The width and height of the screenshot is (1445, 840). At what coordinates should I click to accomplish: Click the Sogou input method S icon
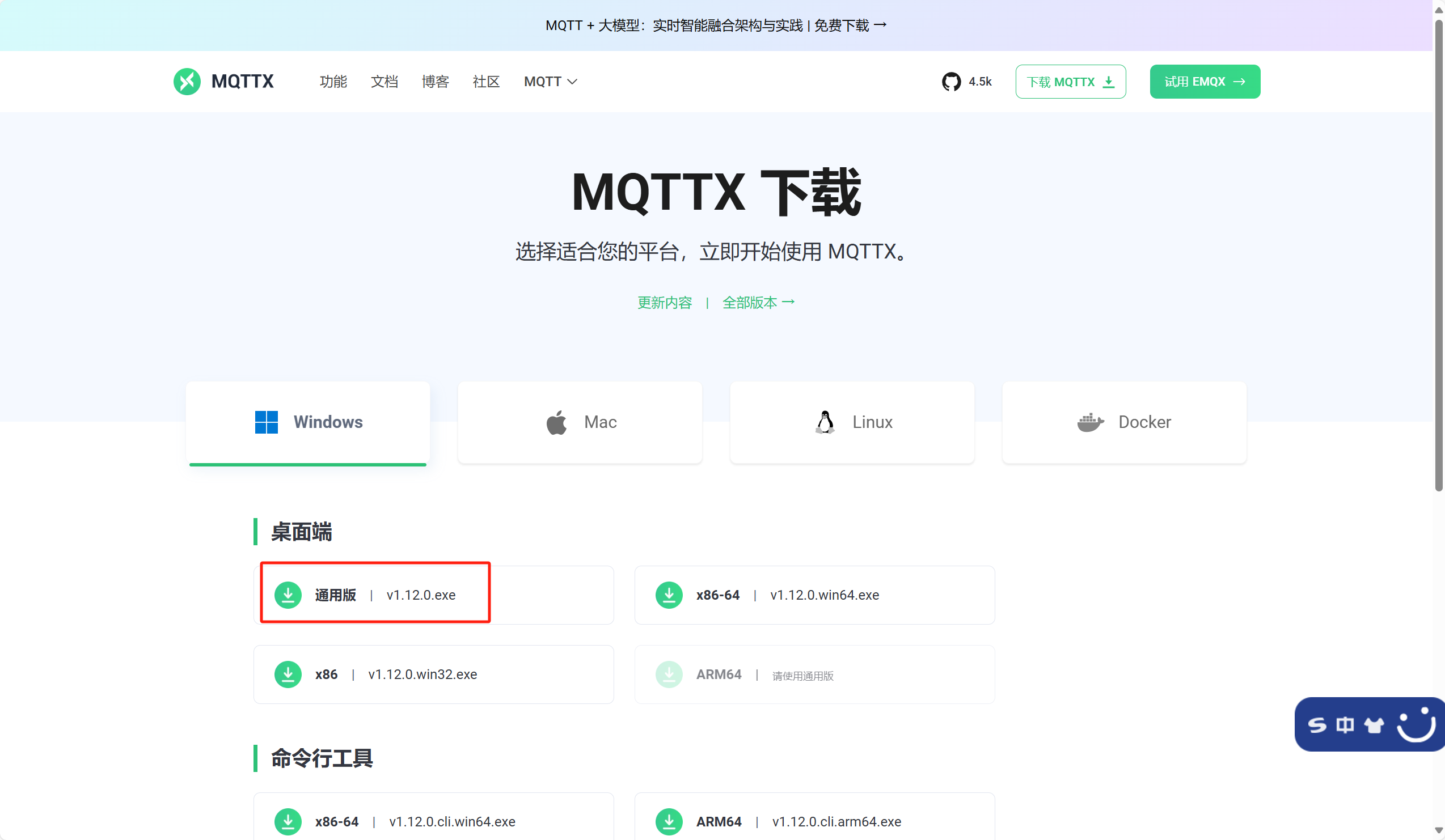tap(1317, 725)
